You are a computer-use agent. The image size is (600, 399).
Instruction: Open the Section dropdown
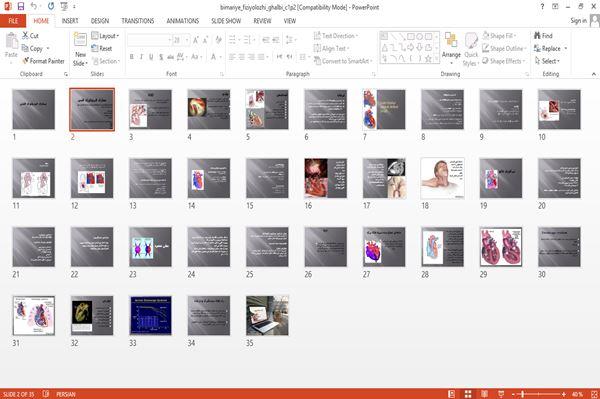(106, 61)
